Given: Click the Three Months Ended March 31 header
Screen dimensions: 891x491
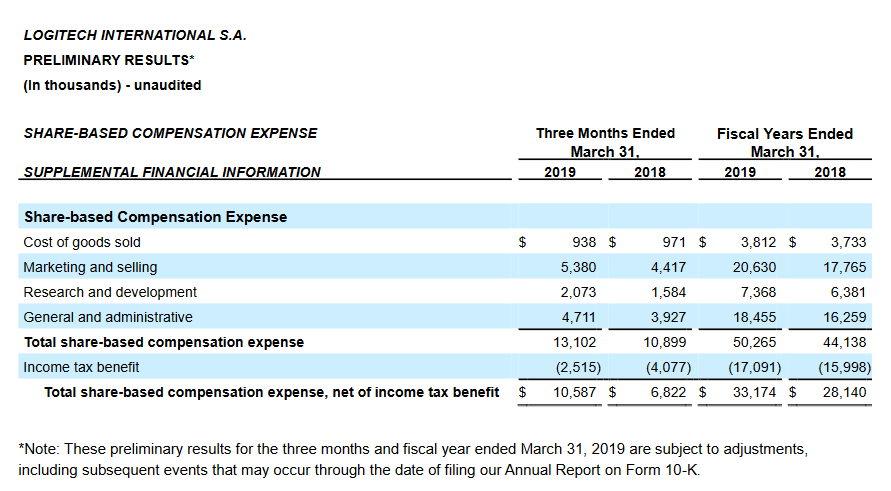Looking at the screenshot, I should click(605, 142).
